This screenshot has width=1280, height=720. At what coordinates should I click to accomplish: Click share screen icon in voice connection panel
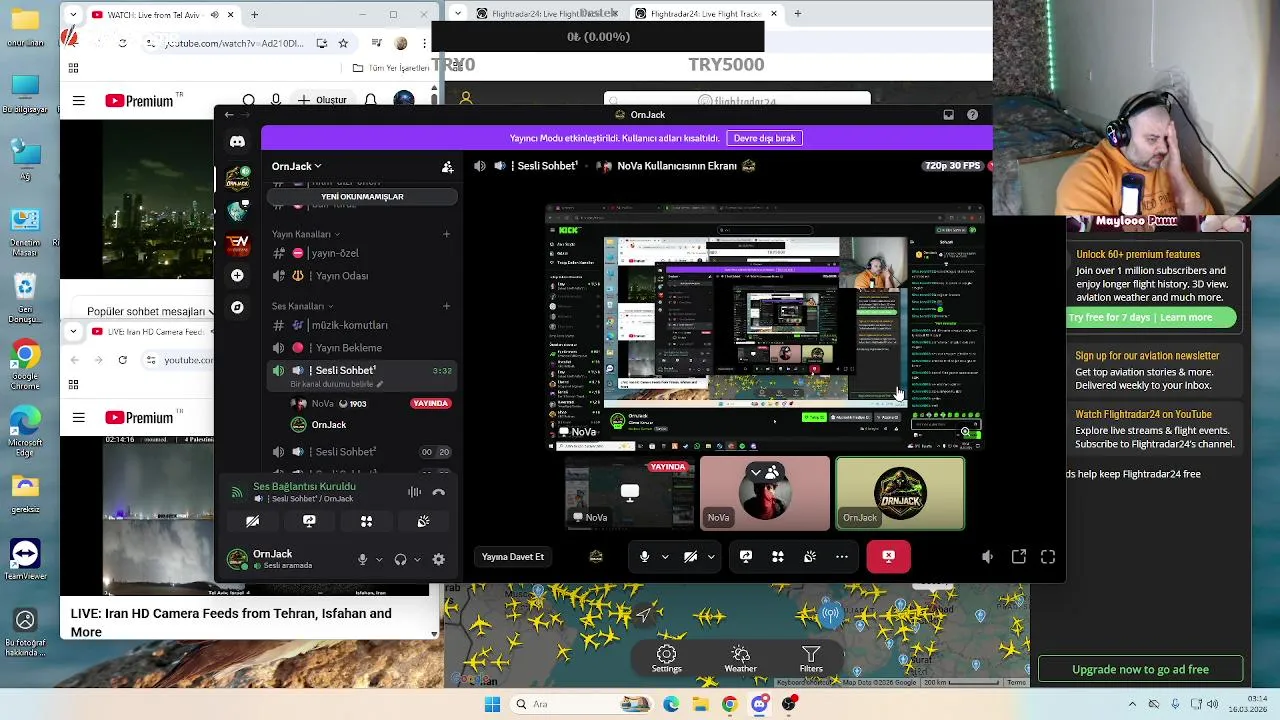pos(309,521)
